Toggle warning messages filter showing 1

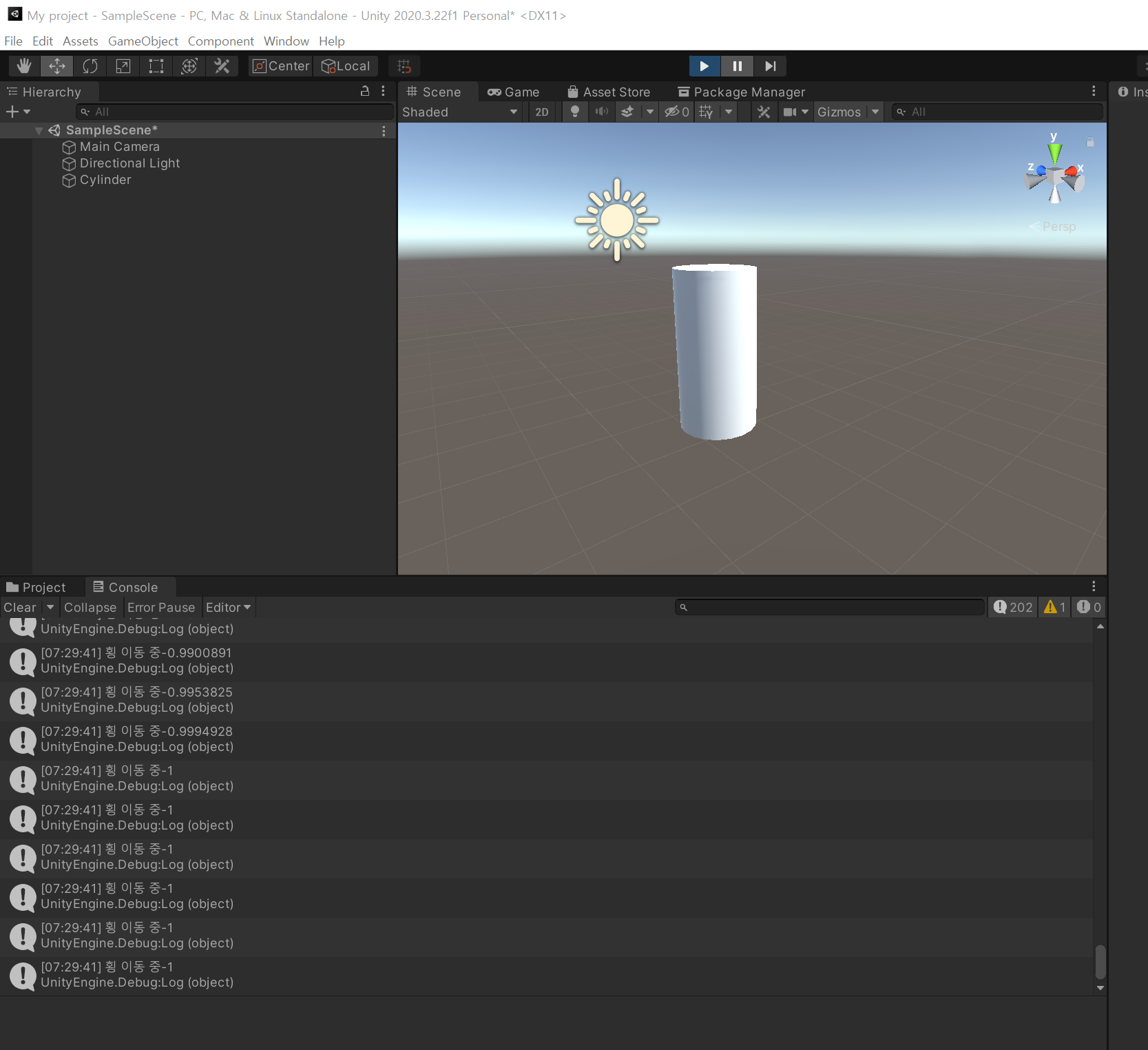tap(1054, 607)
